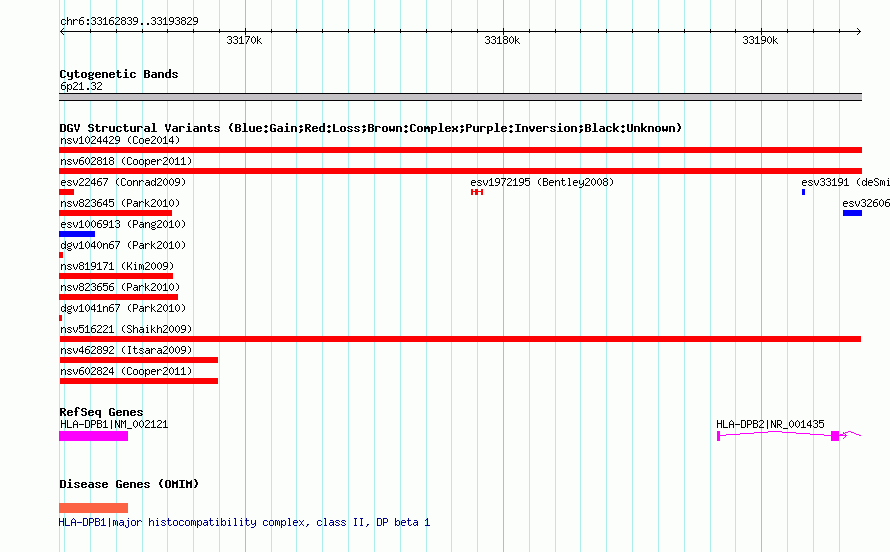890x552 pixels.
Task: Click the dgv1040n67 (Park2010) small red marker
Action: pos(61,255)
